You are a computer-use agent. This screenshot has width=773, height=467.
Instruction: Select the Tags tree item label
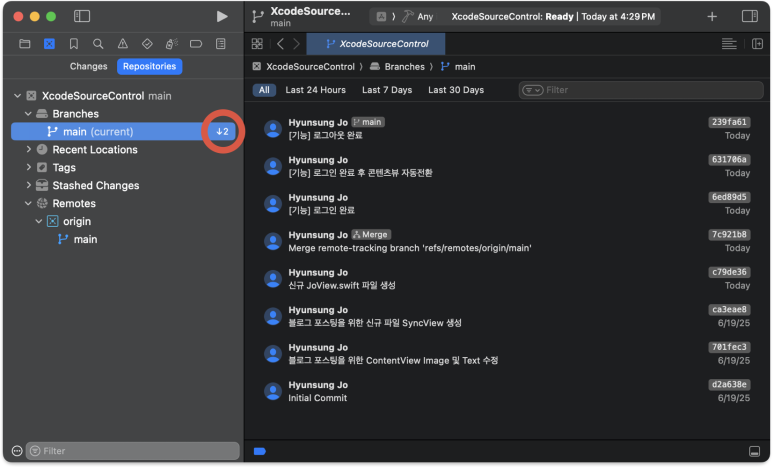pos(64,168)
